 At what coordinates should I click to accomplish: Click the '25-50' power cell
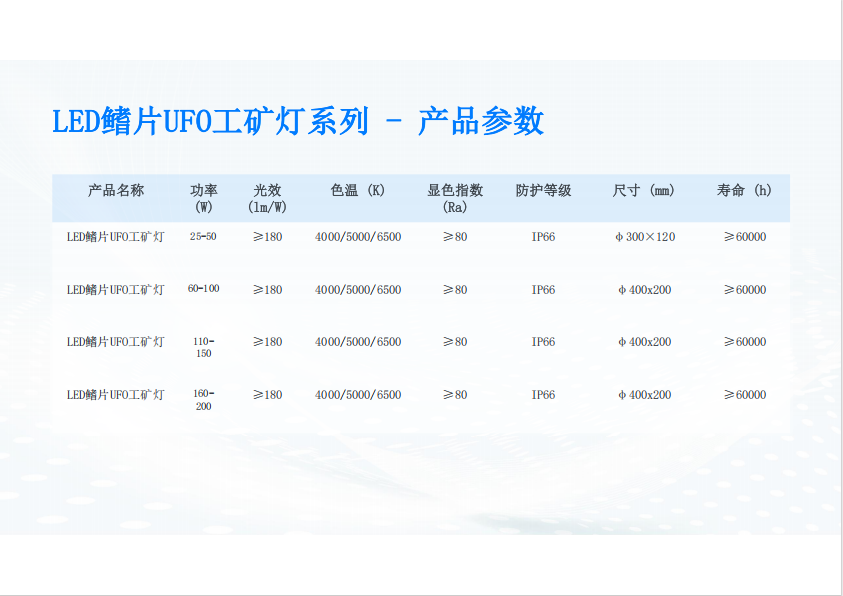pos(203,236)
